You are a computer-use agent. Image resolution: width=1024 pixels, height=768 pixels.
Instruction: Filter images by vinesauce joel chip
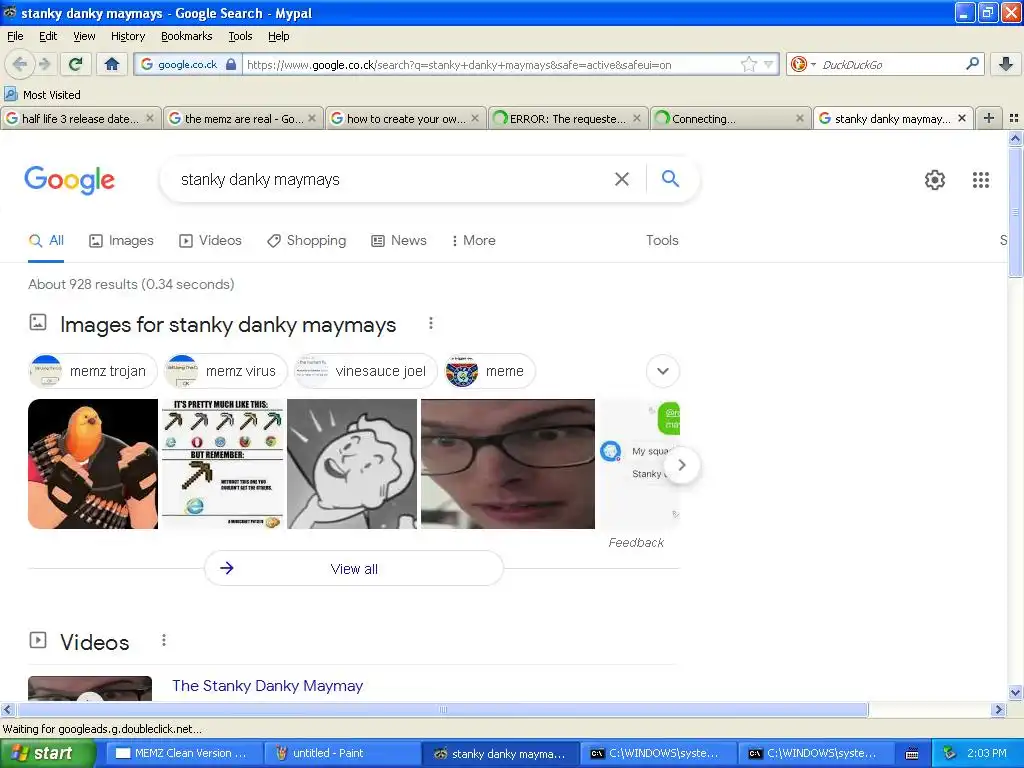point(365,371)
